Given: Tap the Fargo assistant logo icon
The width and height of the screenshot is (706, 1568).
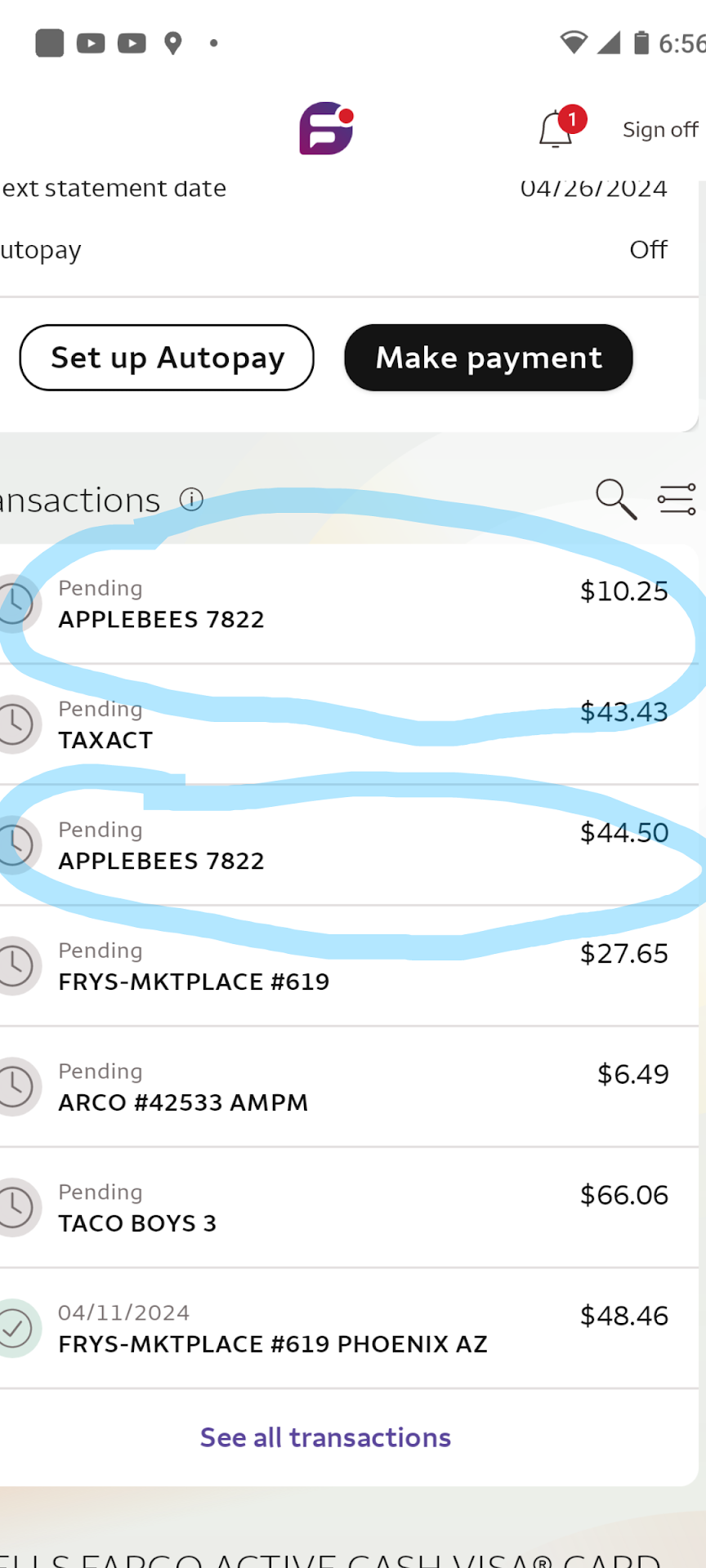Looking at the screenshot, I should click(x=326, y=128).
